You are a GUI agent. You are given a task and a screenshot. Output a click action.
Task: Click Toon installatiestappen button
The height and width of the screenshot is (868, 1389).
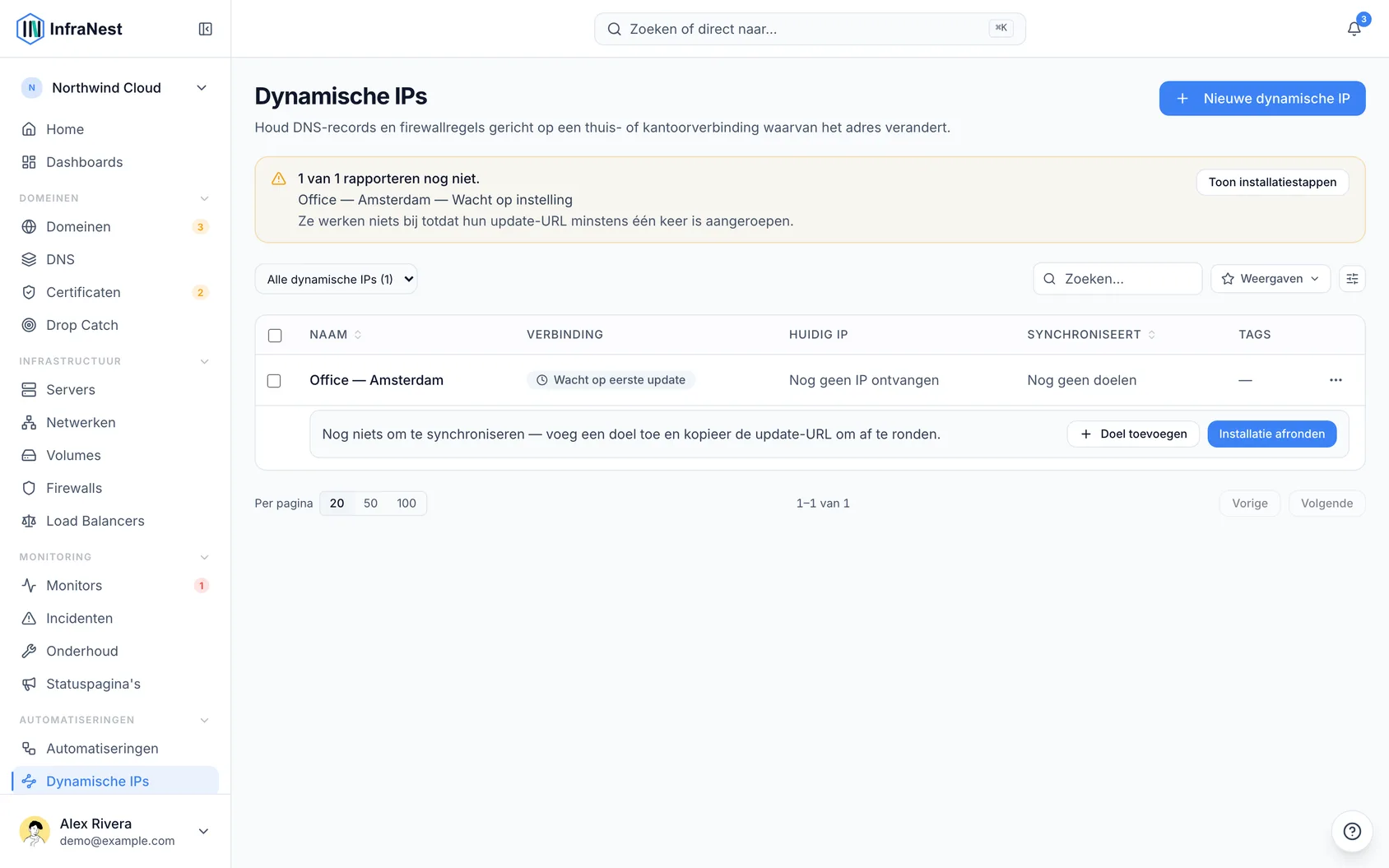(x=1272, y=182)
